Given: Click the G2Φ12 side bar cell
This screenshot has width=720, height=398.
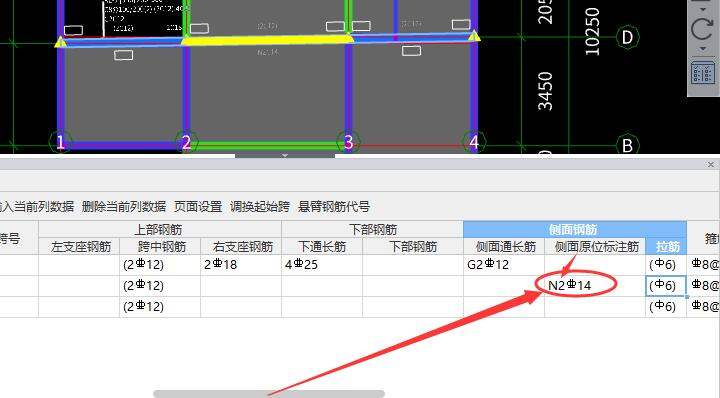Looking at the screenshot, I should [x=504, y=265].
